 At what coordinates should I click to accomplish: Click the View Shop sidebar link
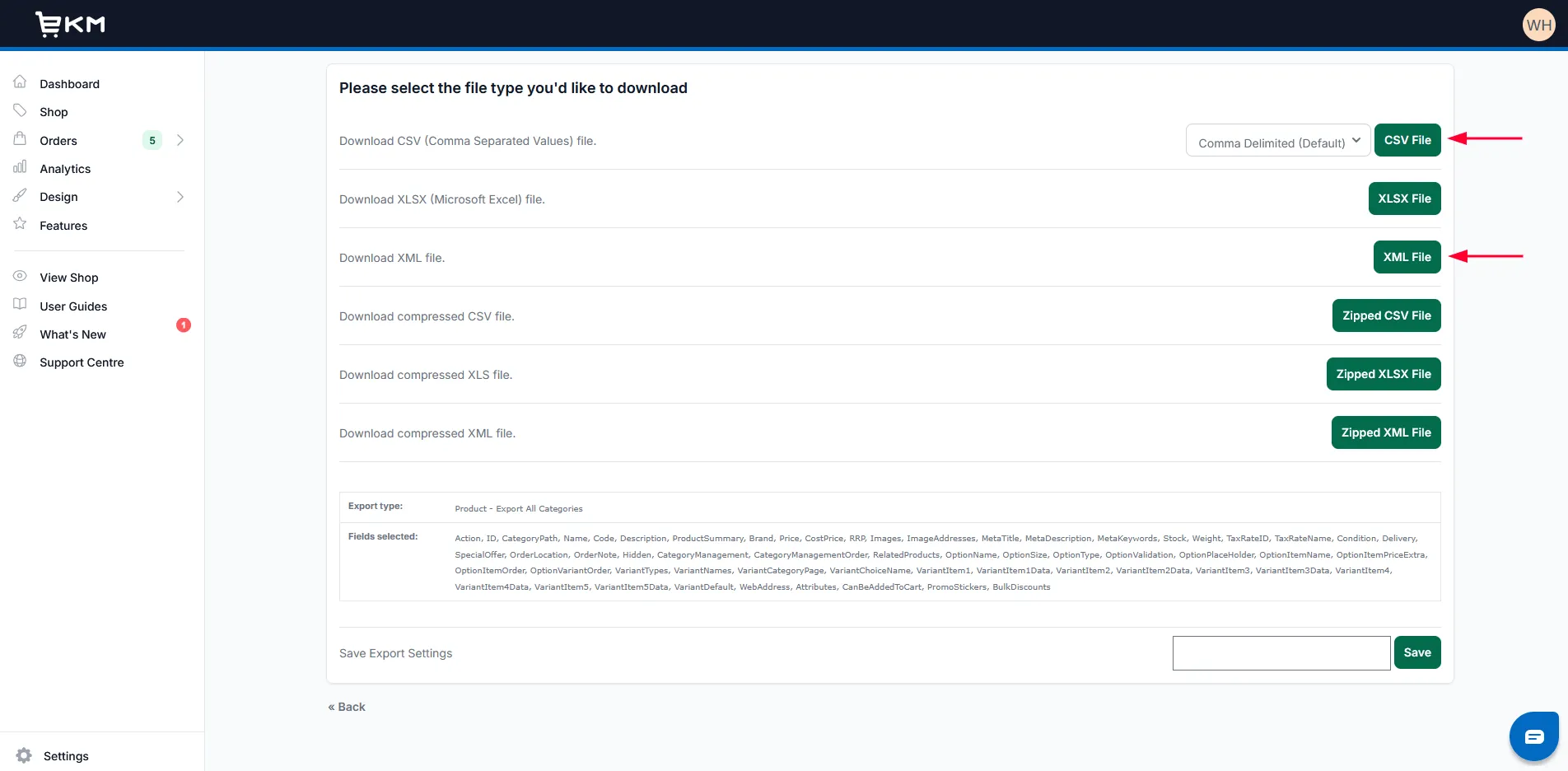coord(69,278)
